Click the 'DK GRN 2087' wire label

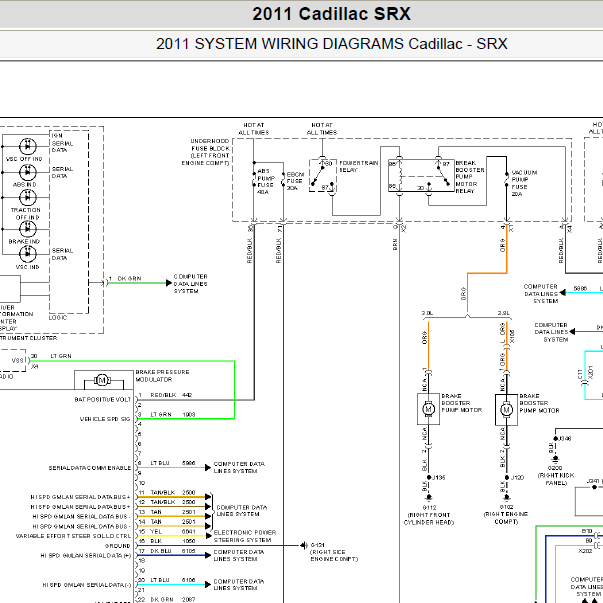[x=173, y=600]
